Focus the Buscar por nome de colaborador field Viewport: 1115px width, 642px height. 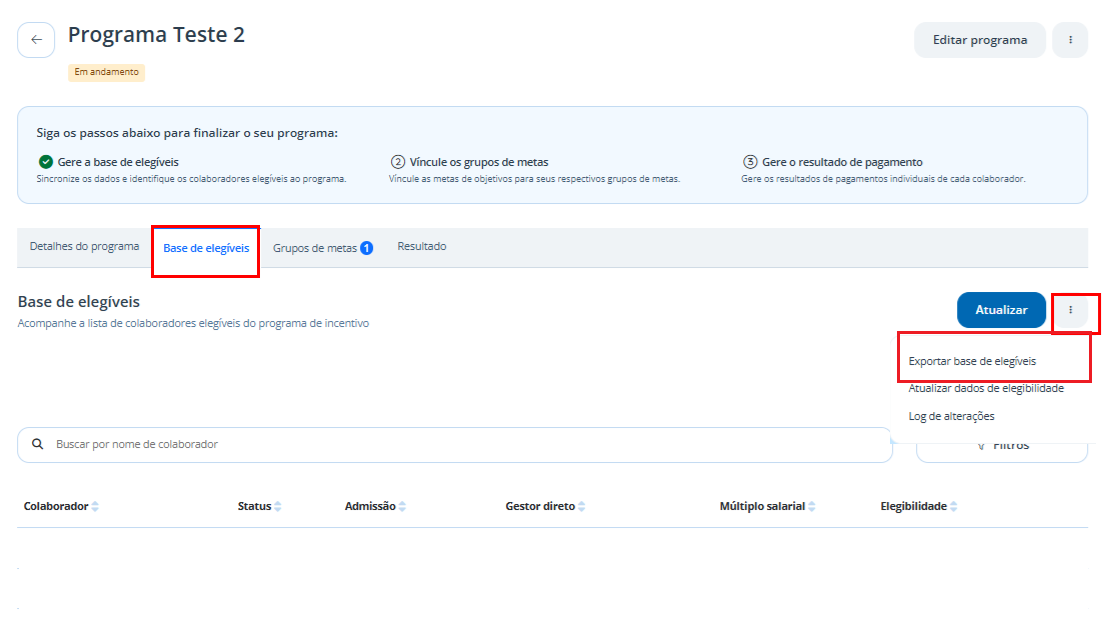coord(455,444)
